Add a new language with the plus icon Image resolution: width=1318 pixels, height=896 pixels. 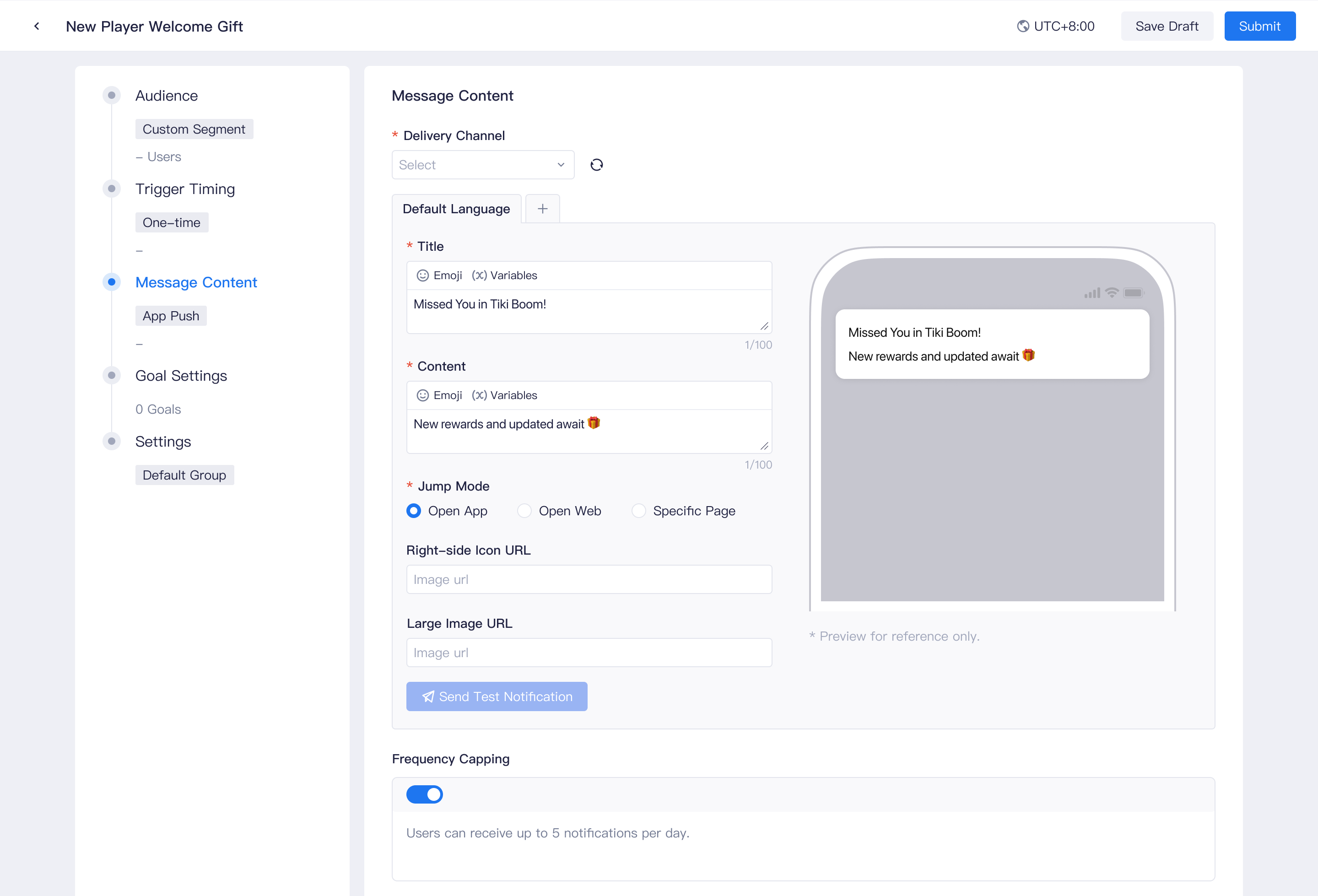[x=542, y=208]
